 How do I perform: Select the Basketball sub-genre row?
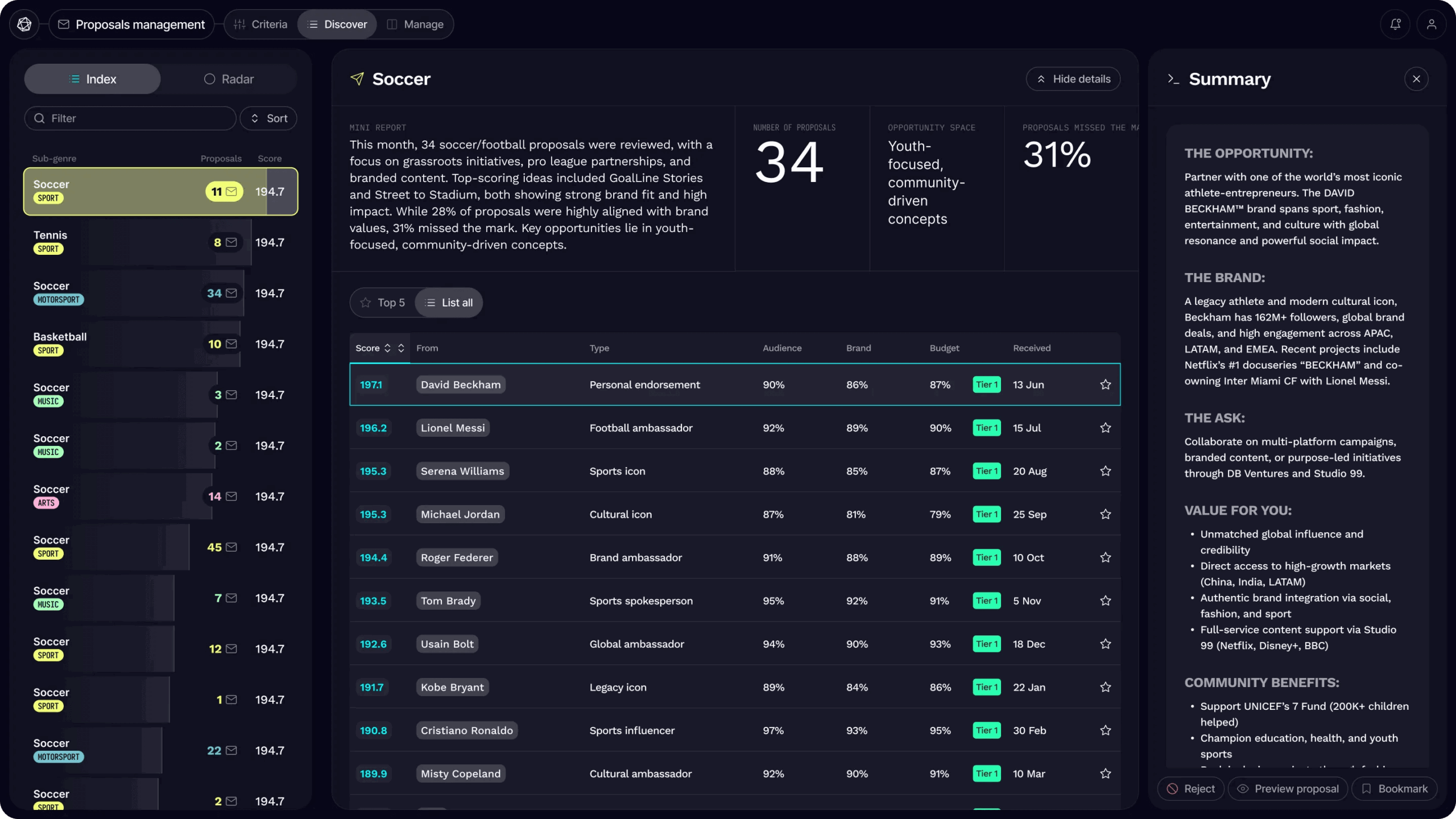(x=160, y=345)
